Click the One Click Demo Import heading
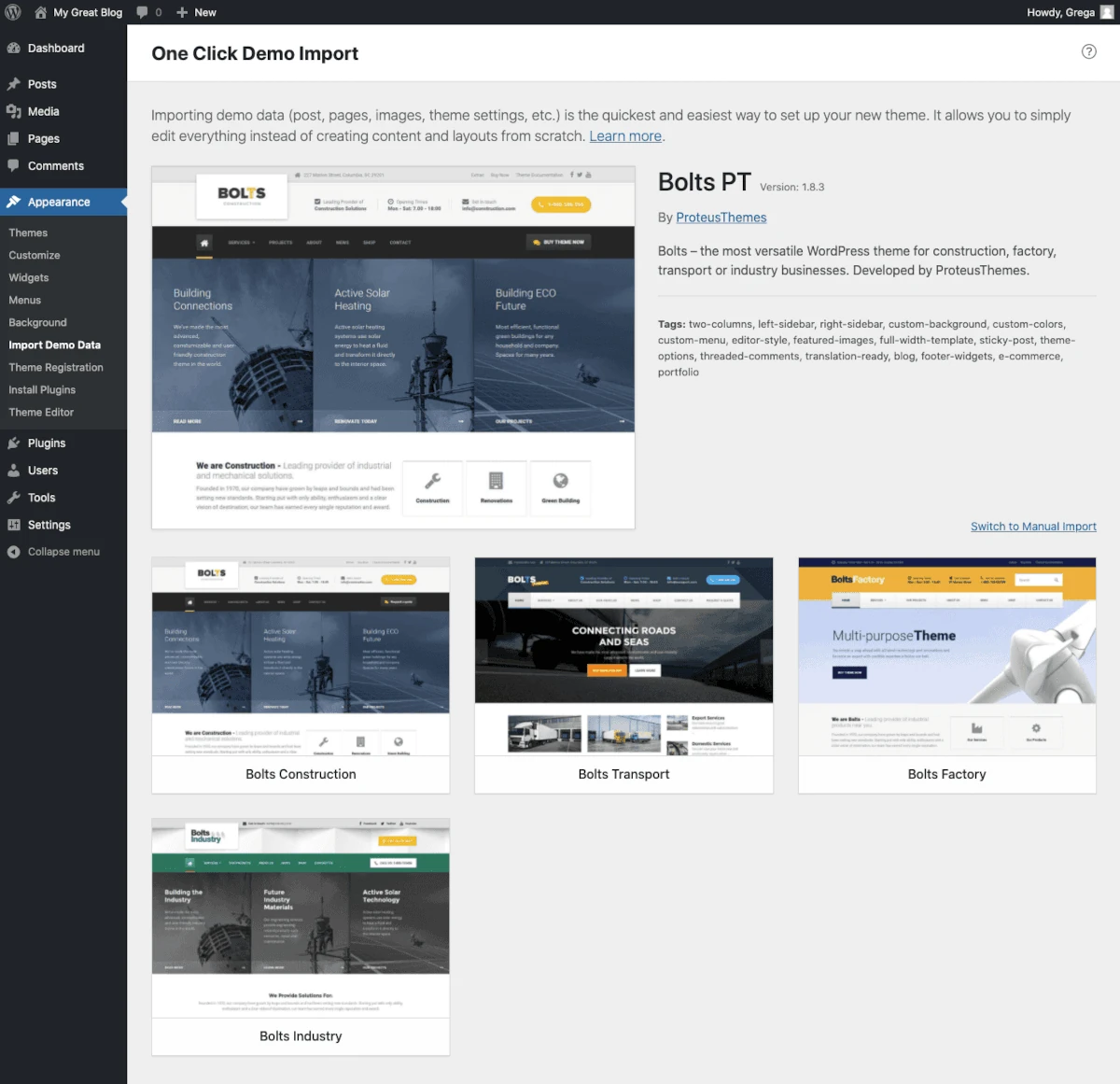Image resolution: width=1120 pixels, height=1084 pixels. pyautogui.click(x=255, y=53)
